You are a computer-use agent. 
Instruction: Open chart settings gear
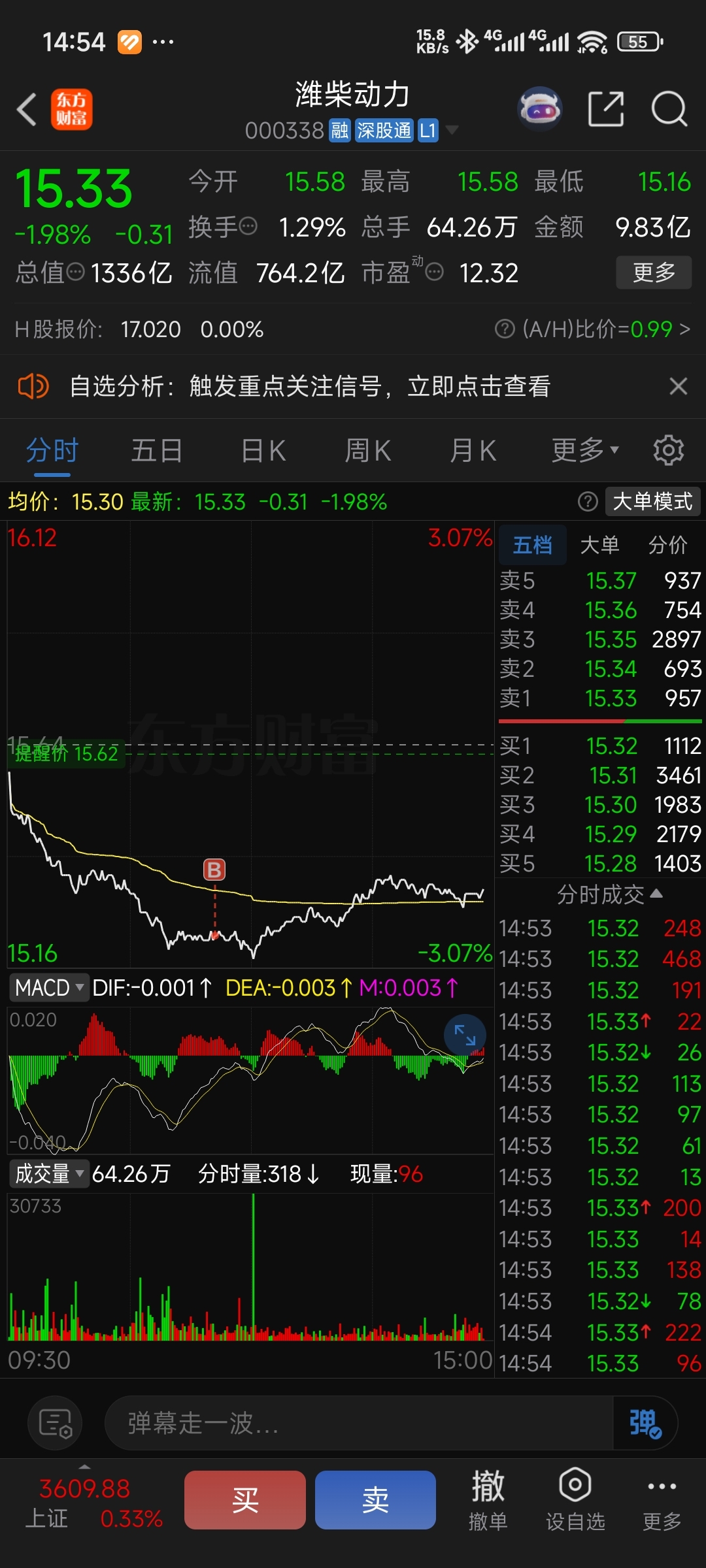click(x=669, y=450)
